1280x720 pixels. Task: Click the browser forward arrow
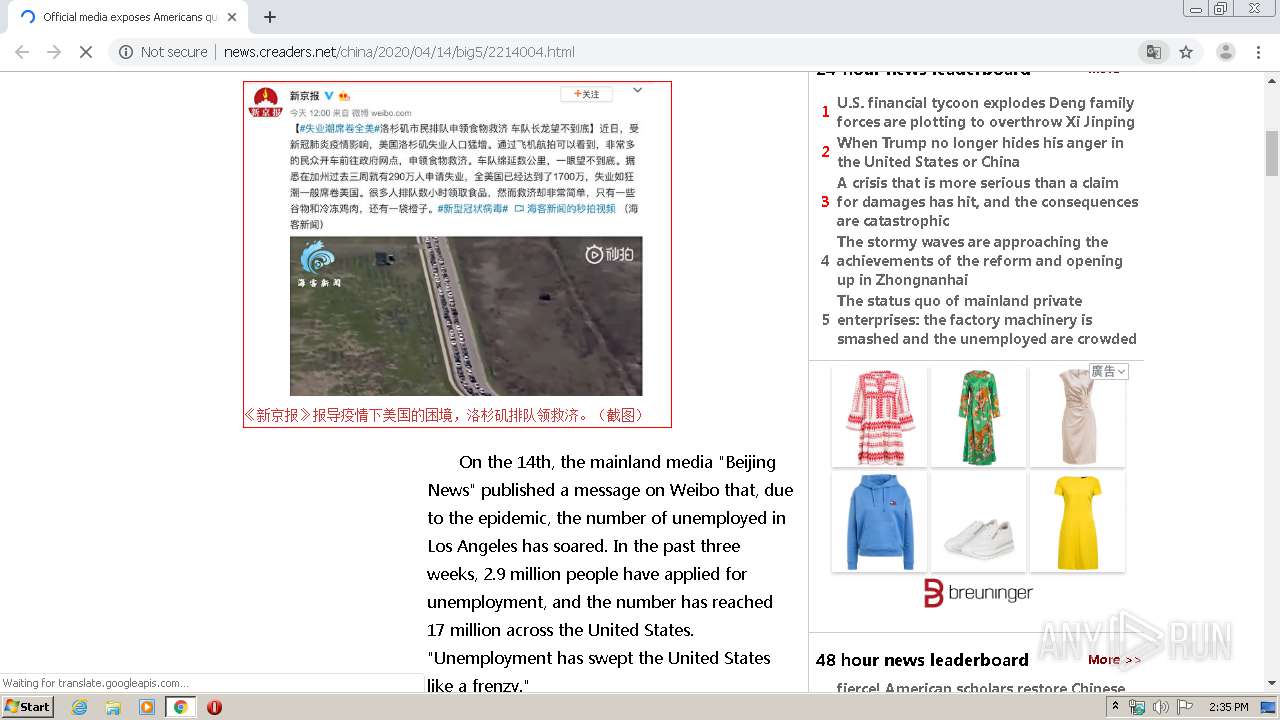pos(54,52)
